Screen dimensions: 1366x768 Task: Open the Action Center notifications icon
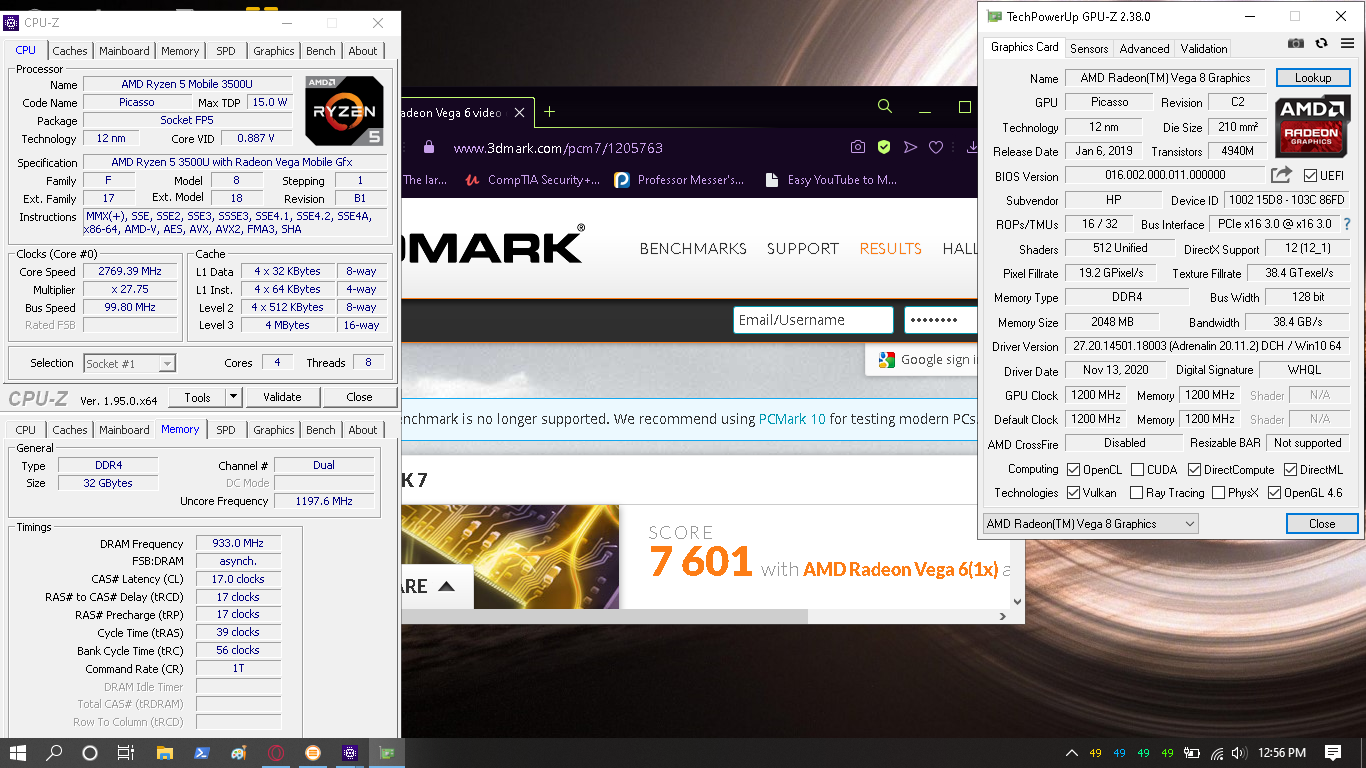click(x=1333, y=753)
